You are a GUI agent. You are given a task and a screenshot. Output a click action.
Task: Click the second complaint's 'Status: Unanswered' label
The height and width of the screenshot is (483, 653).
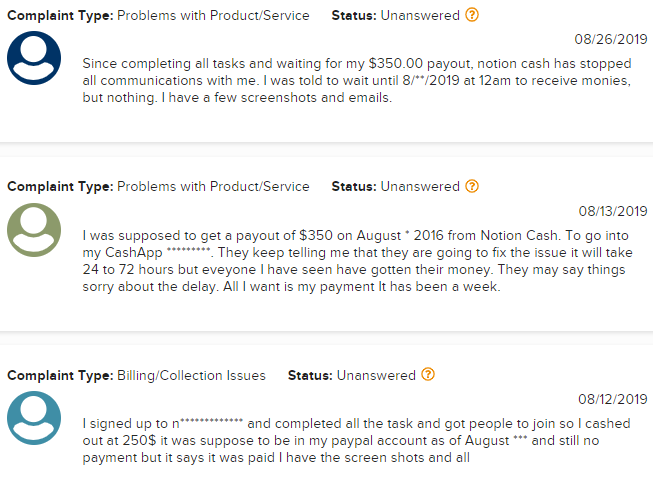pyautogui.click(x=396, y=187)
